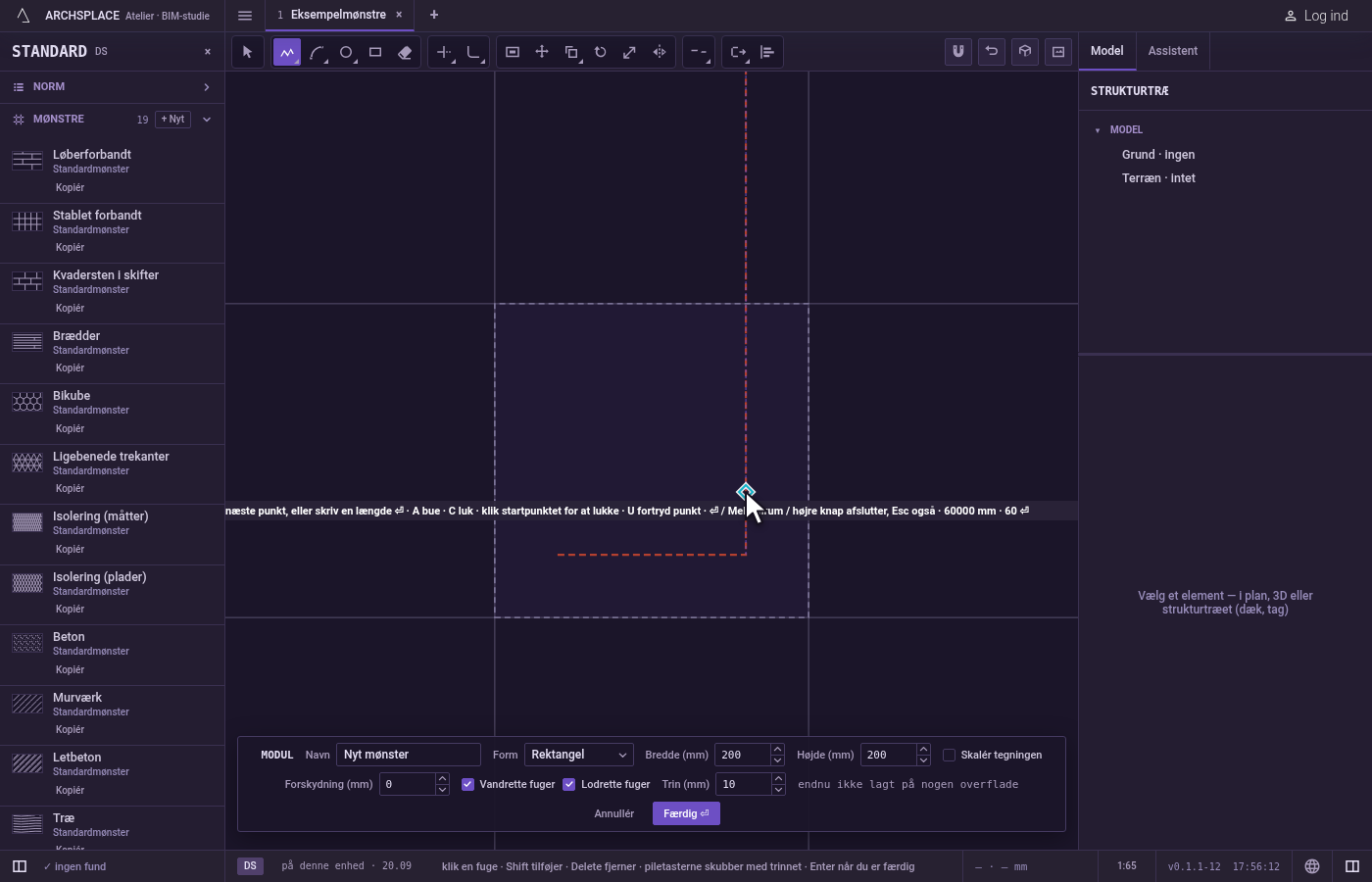Image resolution: width=1372 pixels, height=882 pixels.
Task: Click Log ind
Action: [x=1316, y=16]
